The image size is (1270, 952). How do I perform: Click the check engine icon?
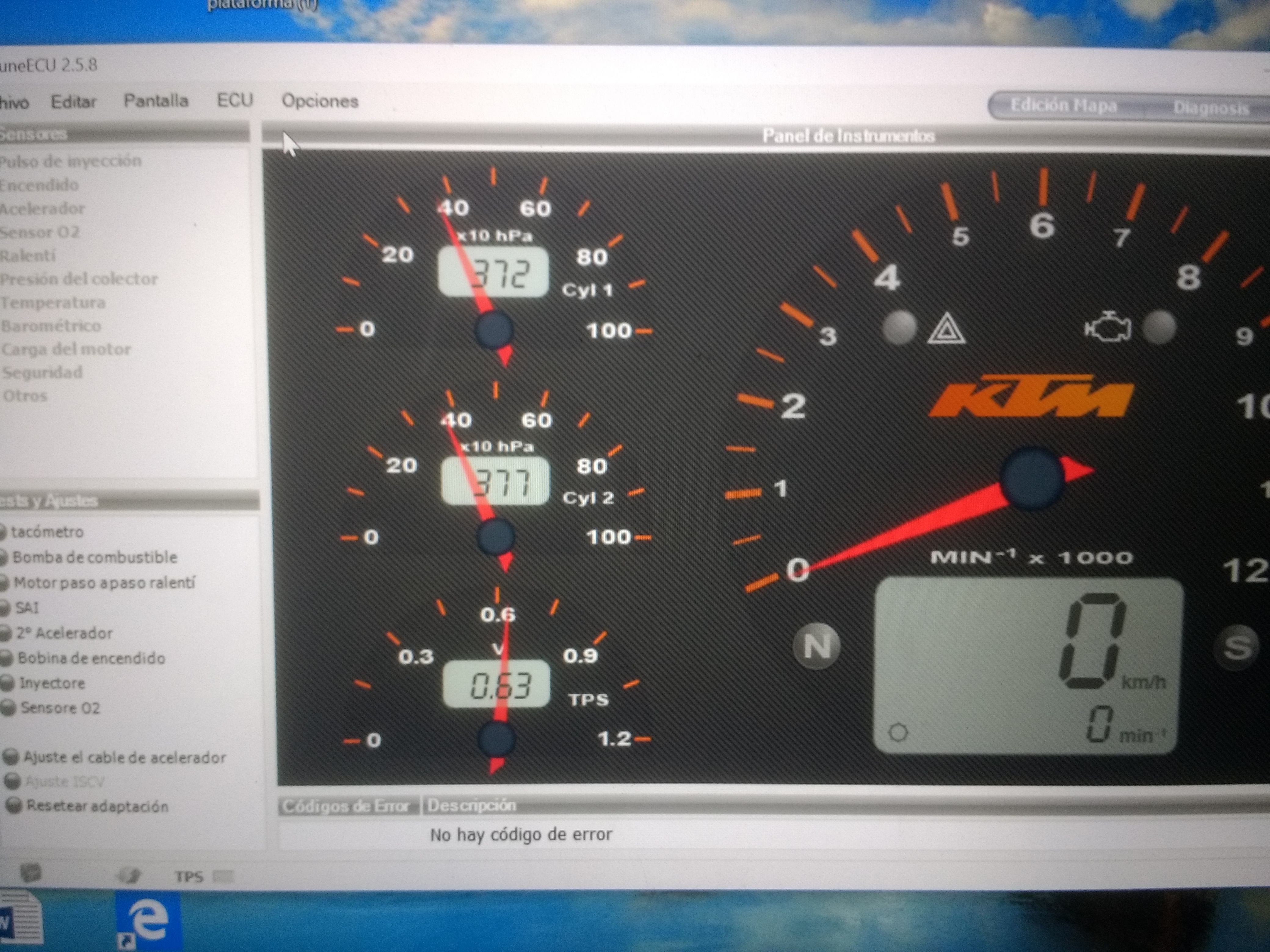point(1108,328)
